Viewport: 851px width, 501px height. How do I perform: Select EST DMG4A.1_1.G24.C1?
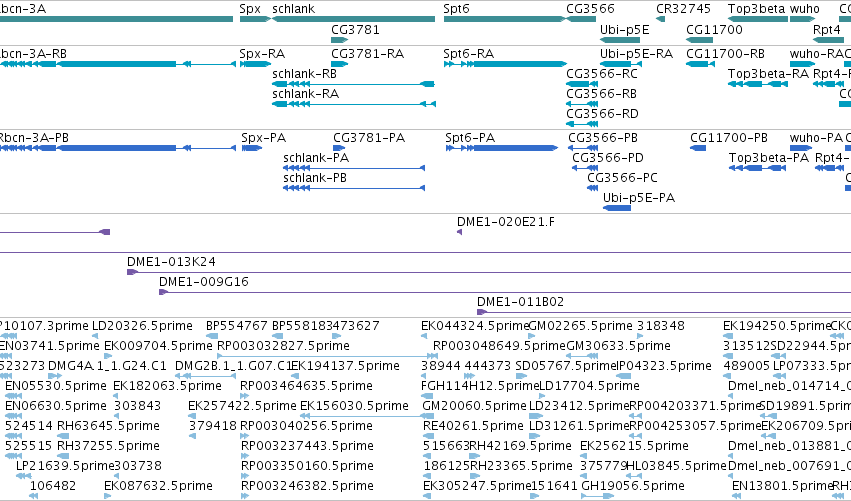point(107,366)
